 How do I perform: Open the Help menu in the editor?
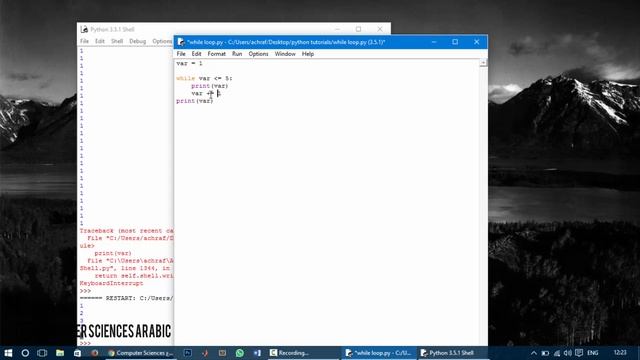point(308,54)
